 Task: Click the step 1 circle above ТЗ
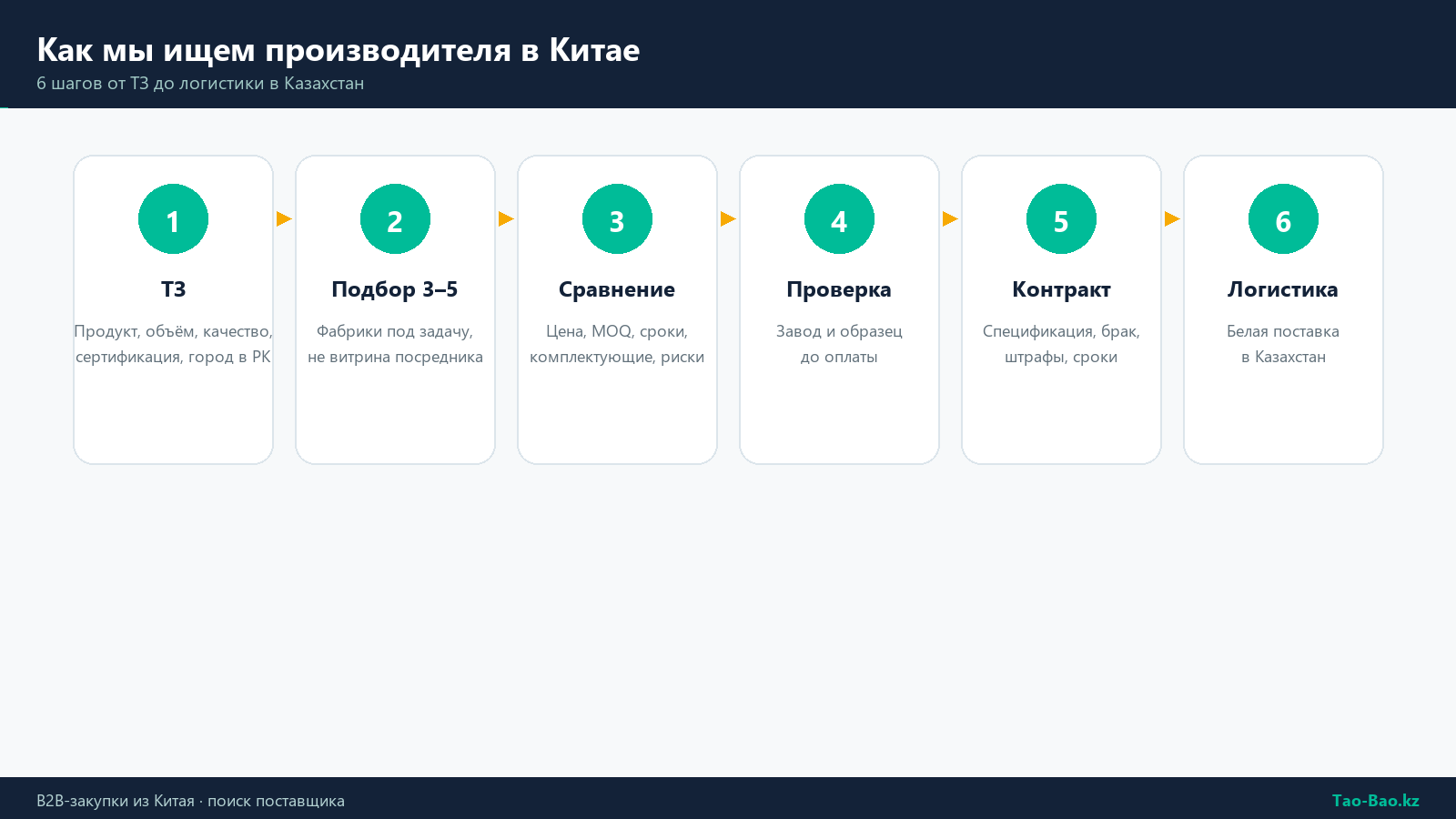click(x=173, y=219)
